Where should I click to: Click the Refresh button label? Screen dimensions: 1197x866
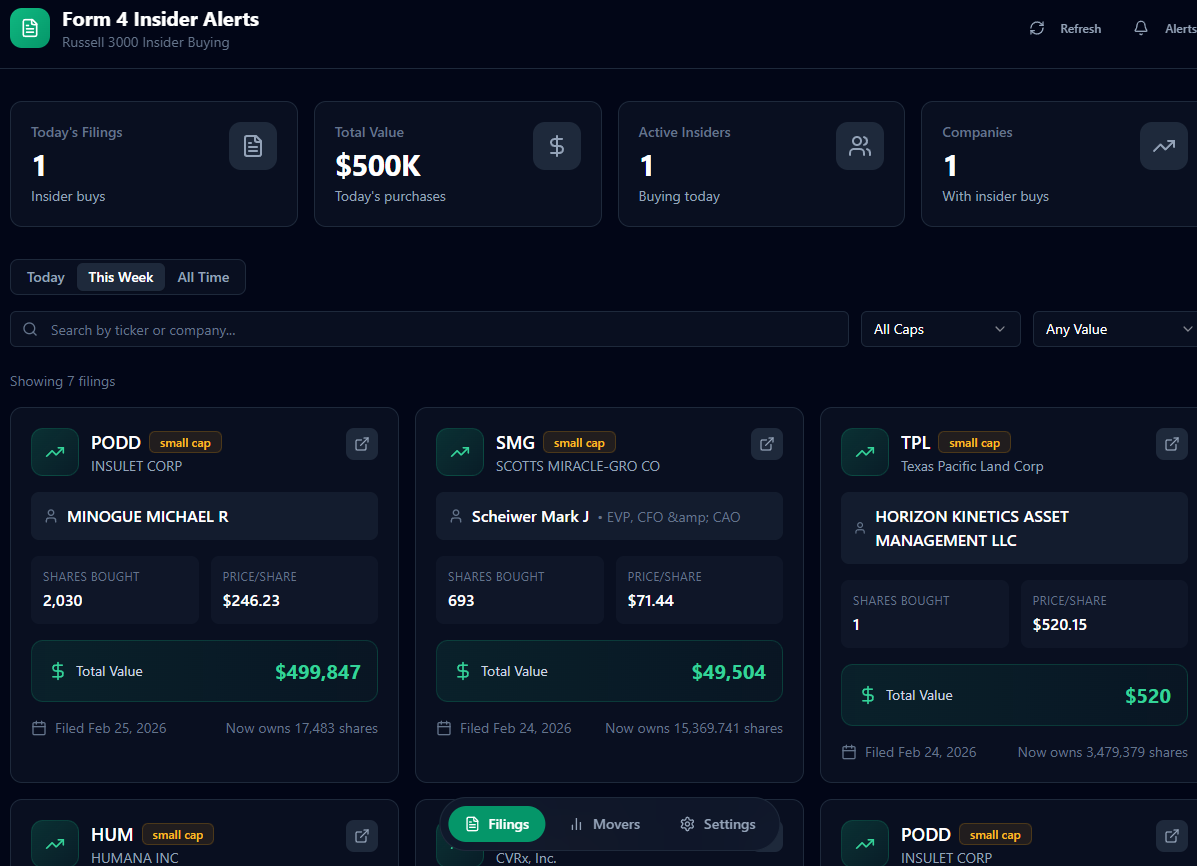pyautogui.click(x=1080, y=29)
